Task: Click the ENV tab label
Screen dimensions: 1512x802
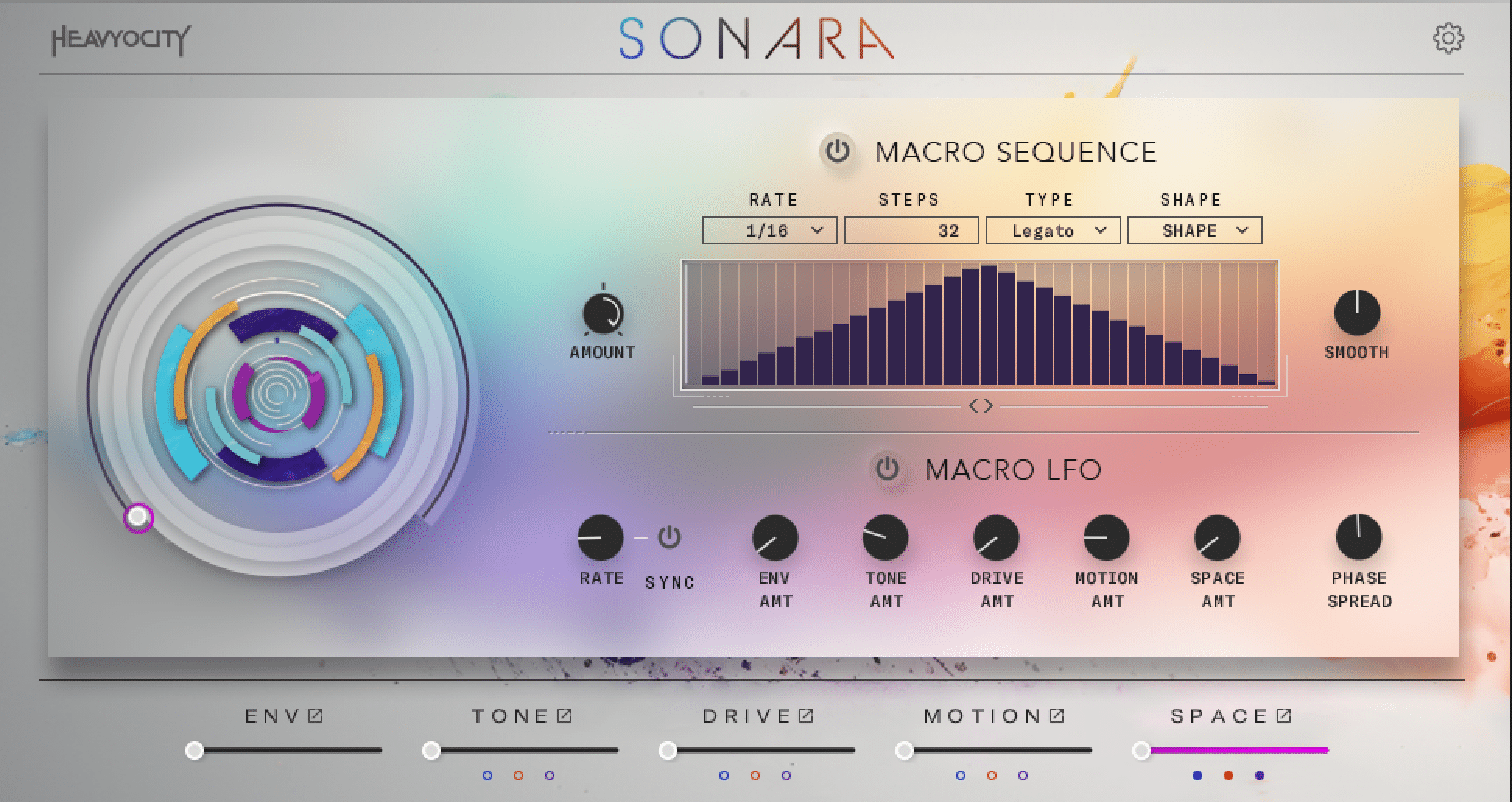Action: coord(273,716)
